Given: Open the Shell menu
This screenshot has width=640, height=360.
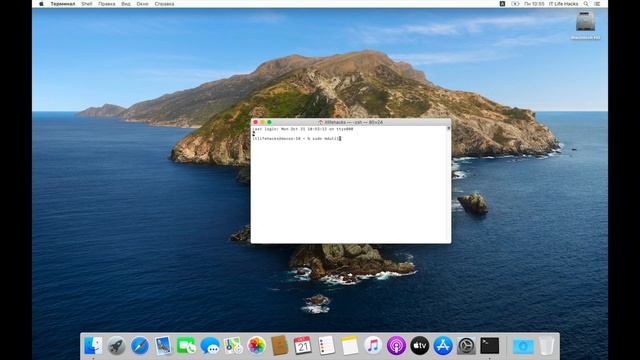Looking at the screenshot, I should pyautogui.click(x=87, y=4).
